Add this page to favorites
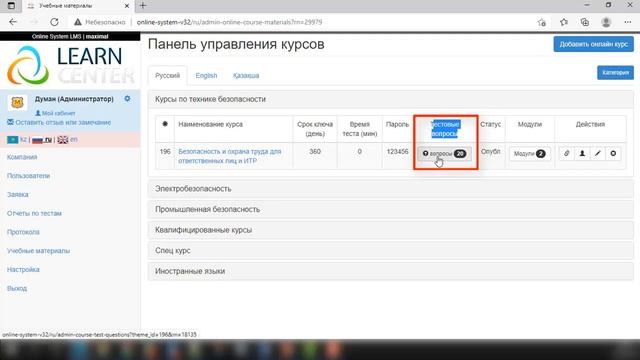The image size is (640, 360). (542, 22)
